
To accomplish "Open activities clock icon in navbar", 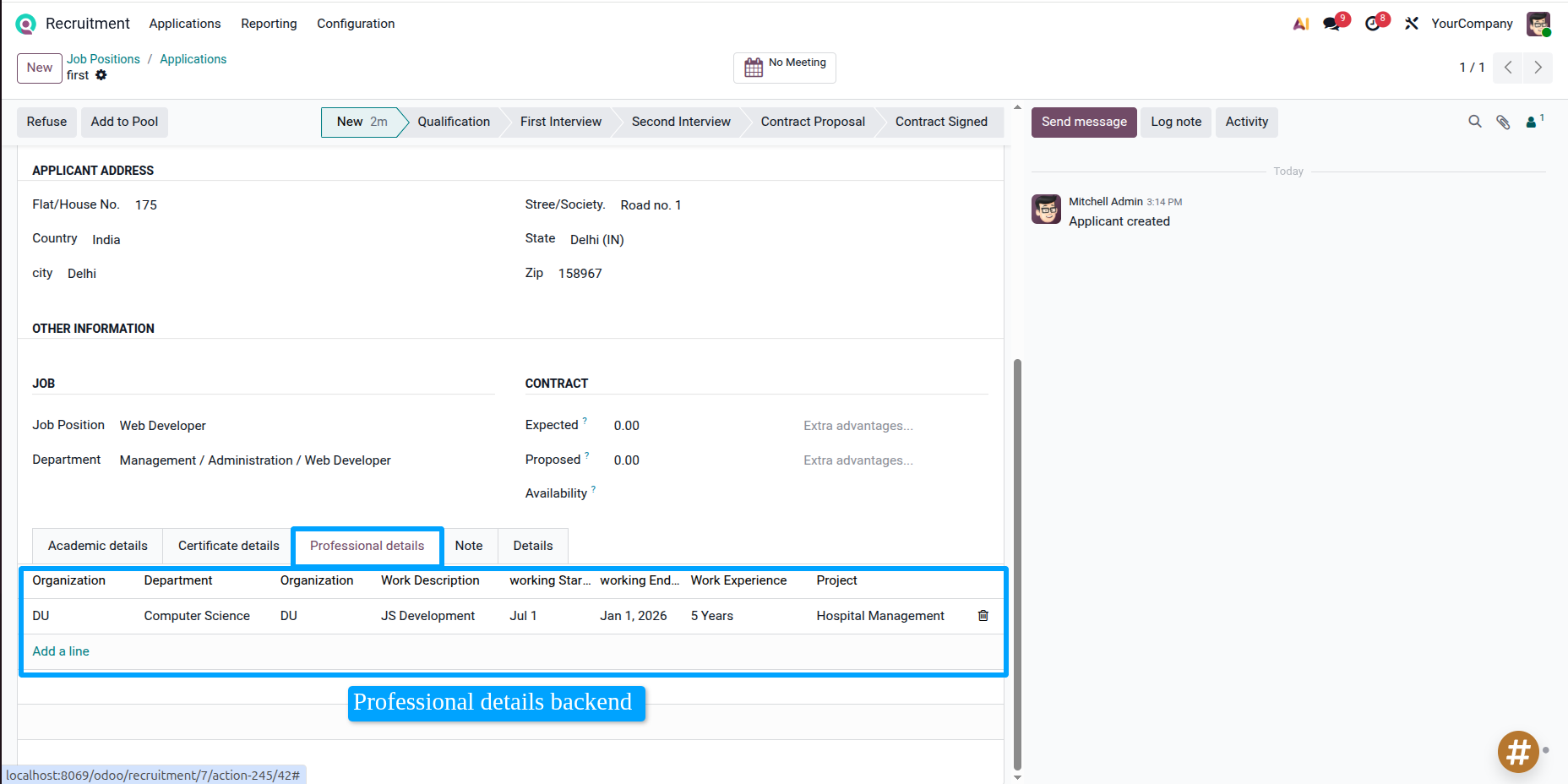I will pos(1373,24).
